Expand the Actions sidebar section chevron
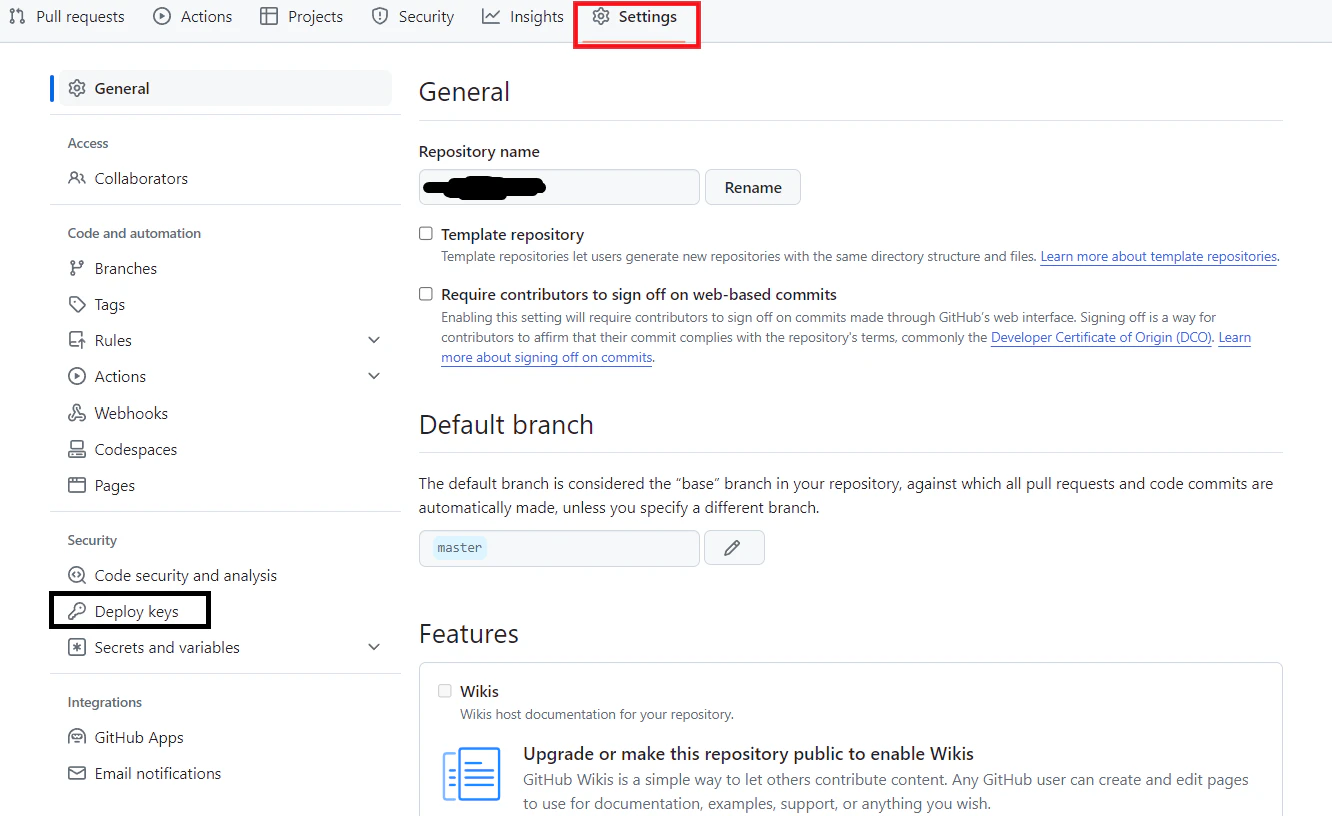Screen dimensions: 1332x816 (374, 376)
